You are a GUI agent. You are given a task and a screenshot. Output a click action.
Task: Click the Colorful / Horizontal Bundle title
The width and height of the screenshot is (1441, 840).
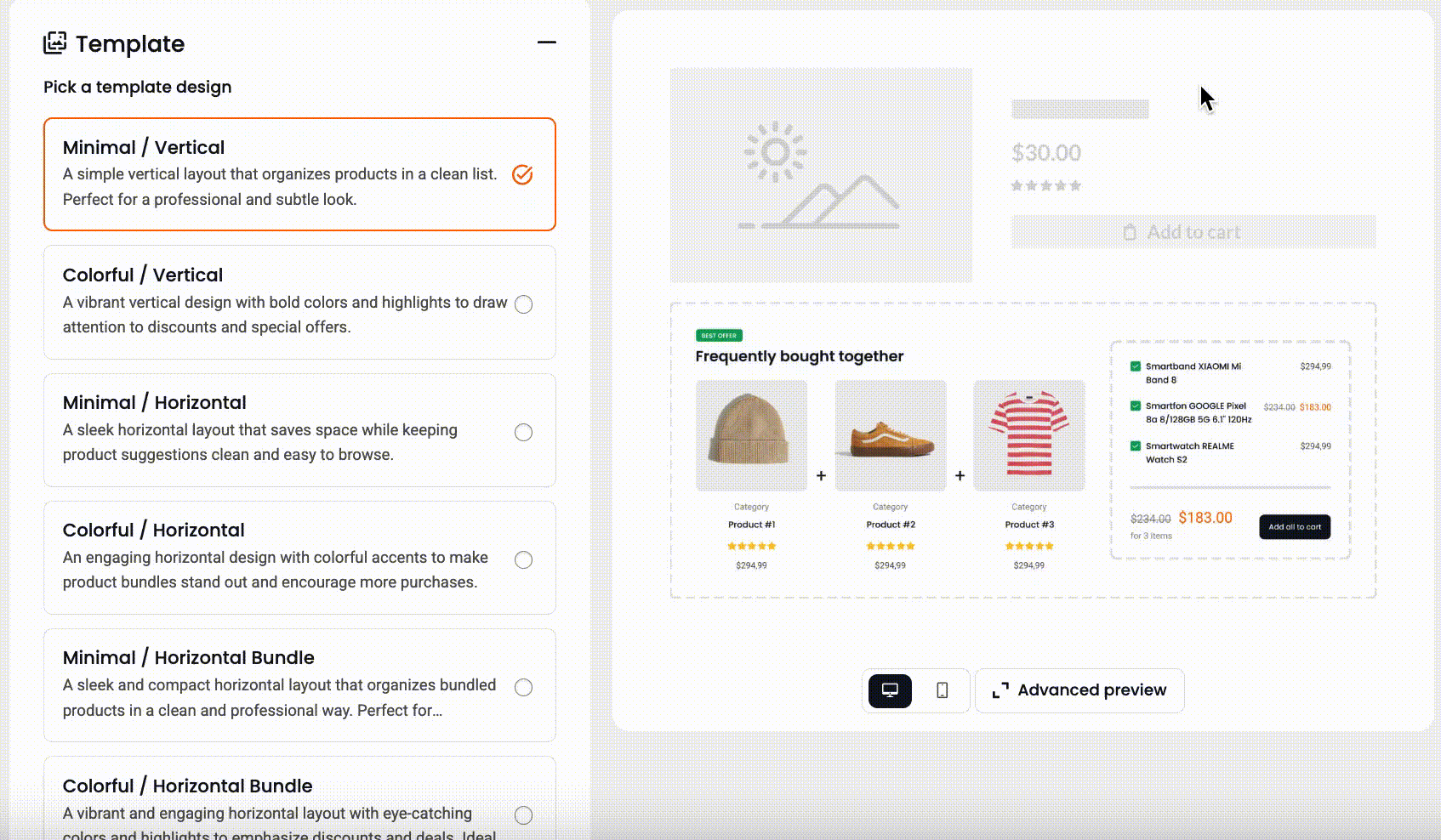pos(187,786)
